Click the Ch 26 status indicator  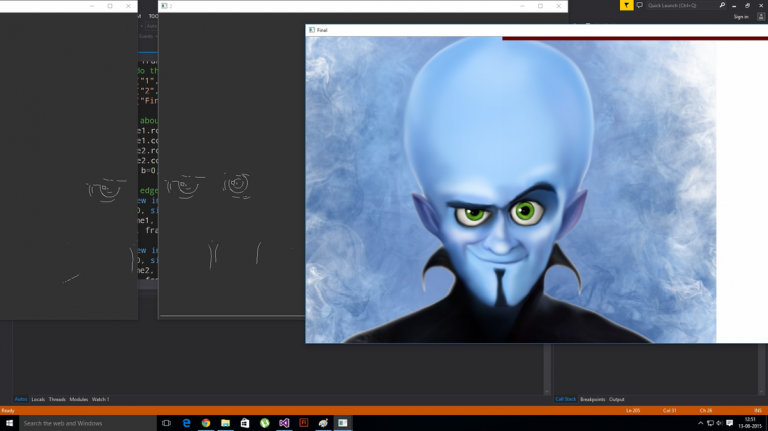[x=706, y=410]
